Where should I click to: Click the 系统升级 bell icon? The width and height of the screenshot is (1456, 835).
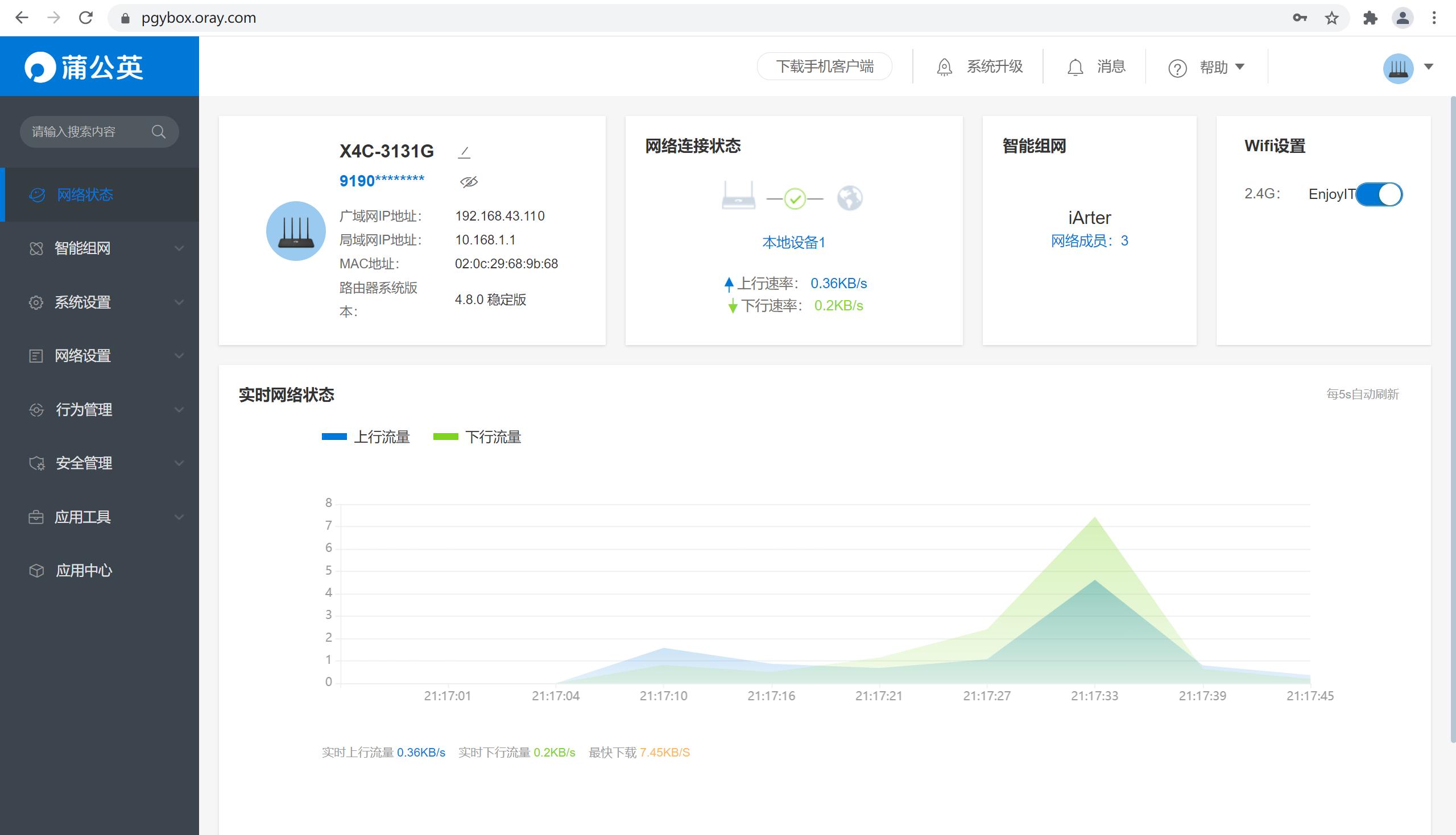pyautogui.click(x=944, y=67)
